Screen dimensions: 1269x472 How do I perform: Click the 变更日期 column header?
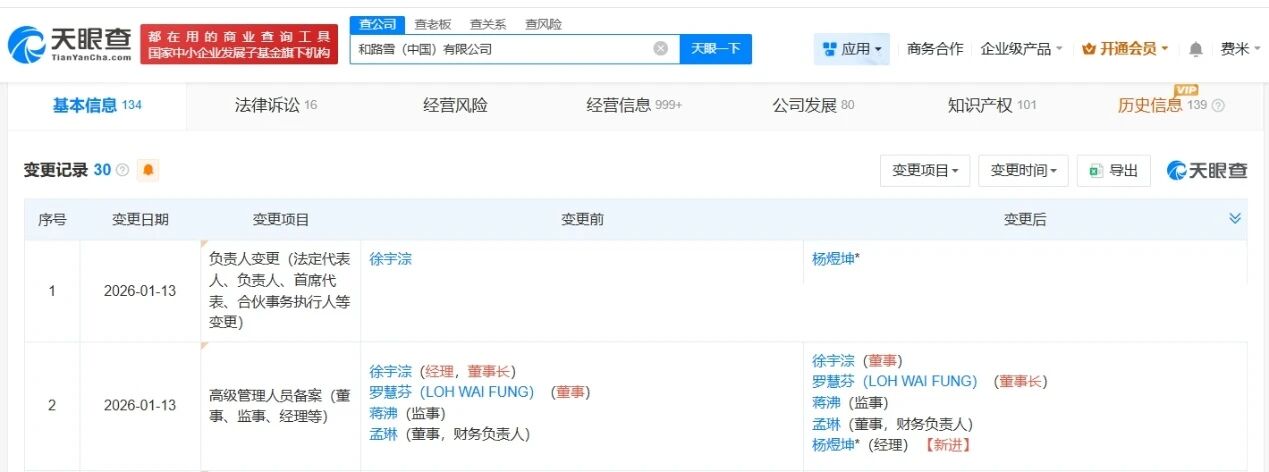(140, 219)
